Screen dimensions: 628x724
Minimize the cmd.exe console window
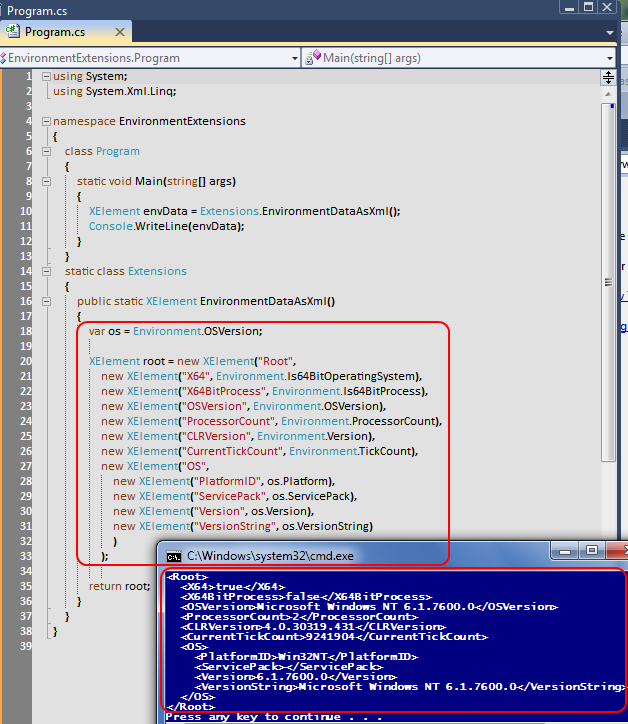[565, 551]
